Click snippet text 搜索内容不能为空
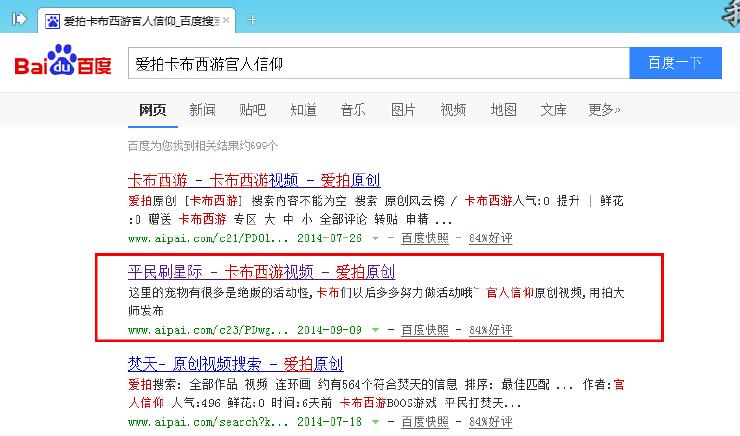Image resolution: width=740 pixels, height=436 pixels. coord(299,201)
